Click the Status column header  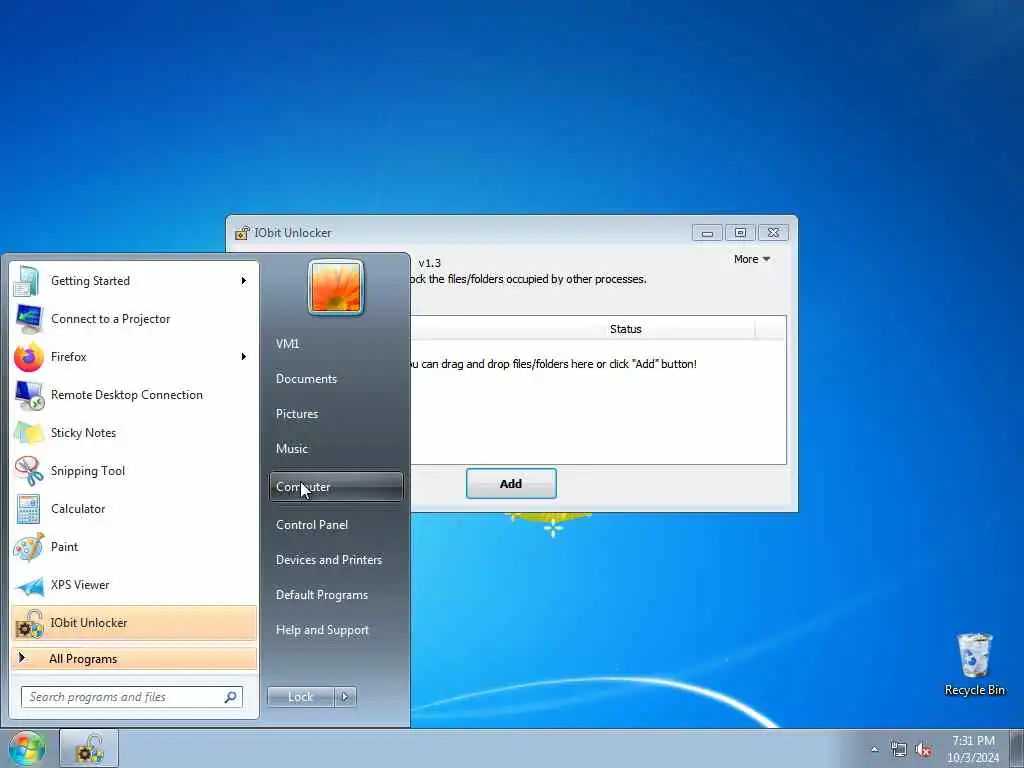click(626, 329)
